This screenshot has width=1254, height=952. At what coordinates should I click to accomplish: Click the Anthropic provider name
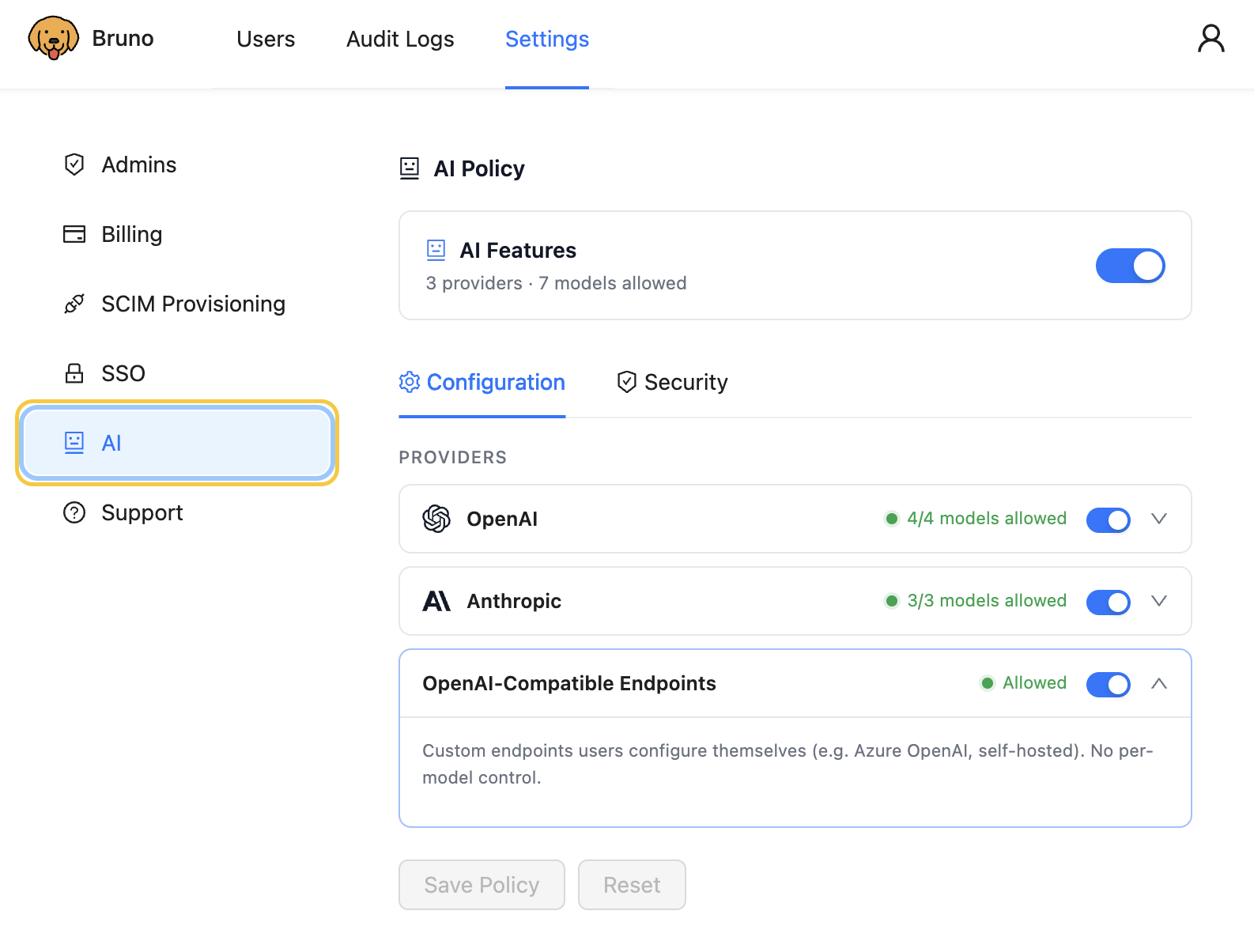click(x=514, y=601)
